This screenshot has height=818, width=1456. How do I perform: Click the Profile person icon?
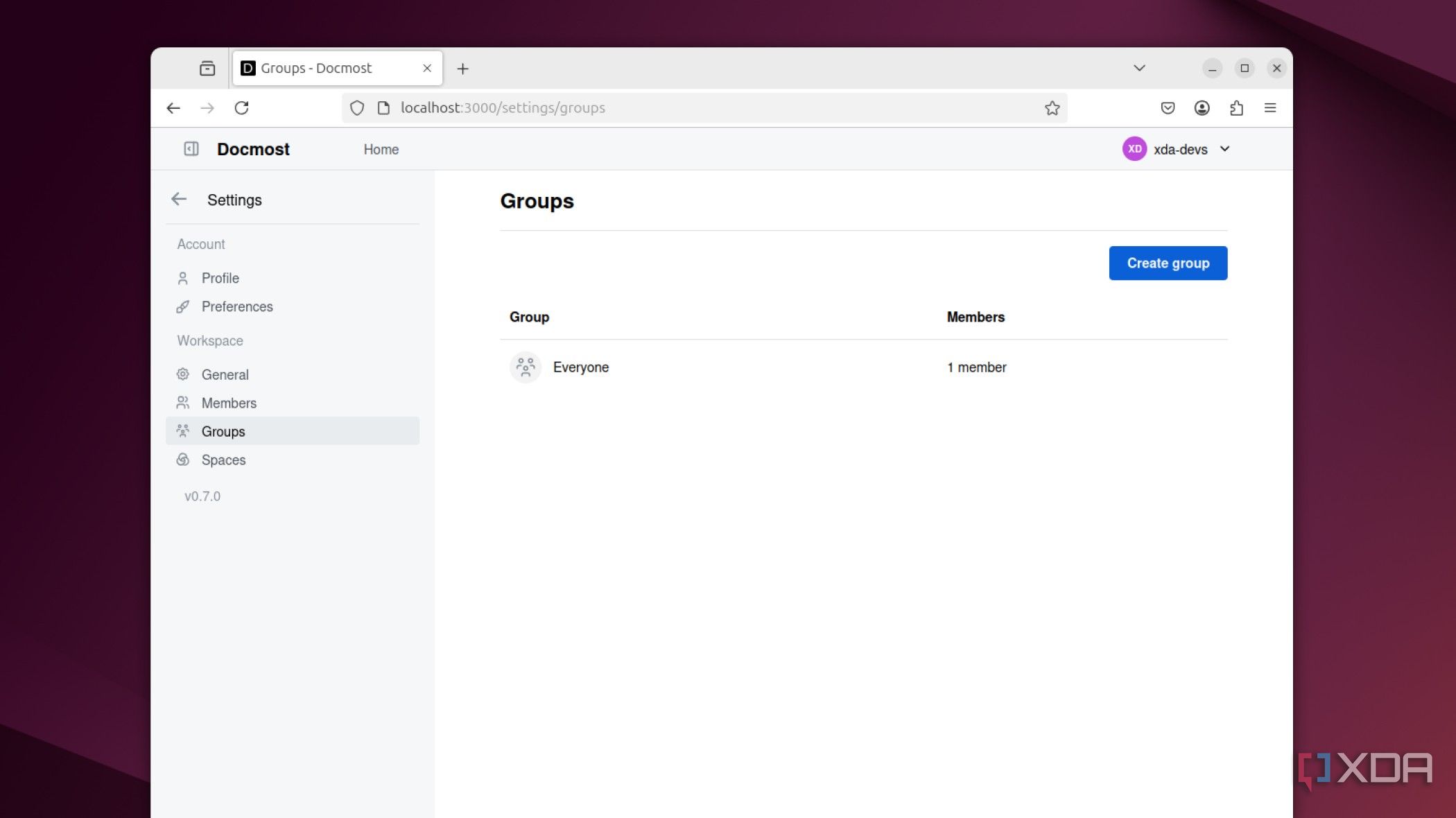tap(183, 278)
